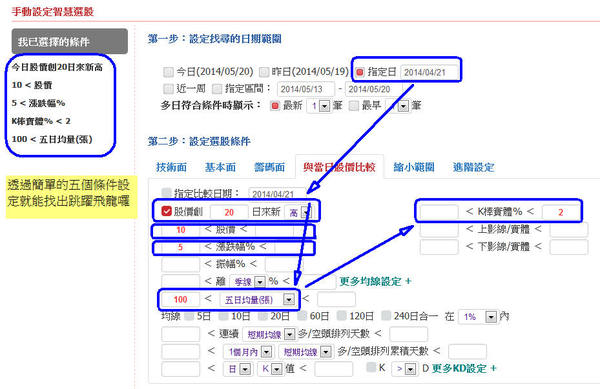Open the 更多均線設定 + link

(375, 282)
